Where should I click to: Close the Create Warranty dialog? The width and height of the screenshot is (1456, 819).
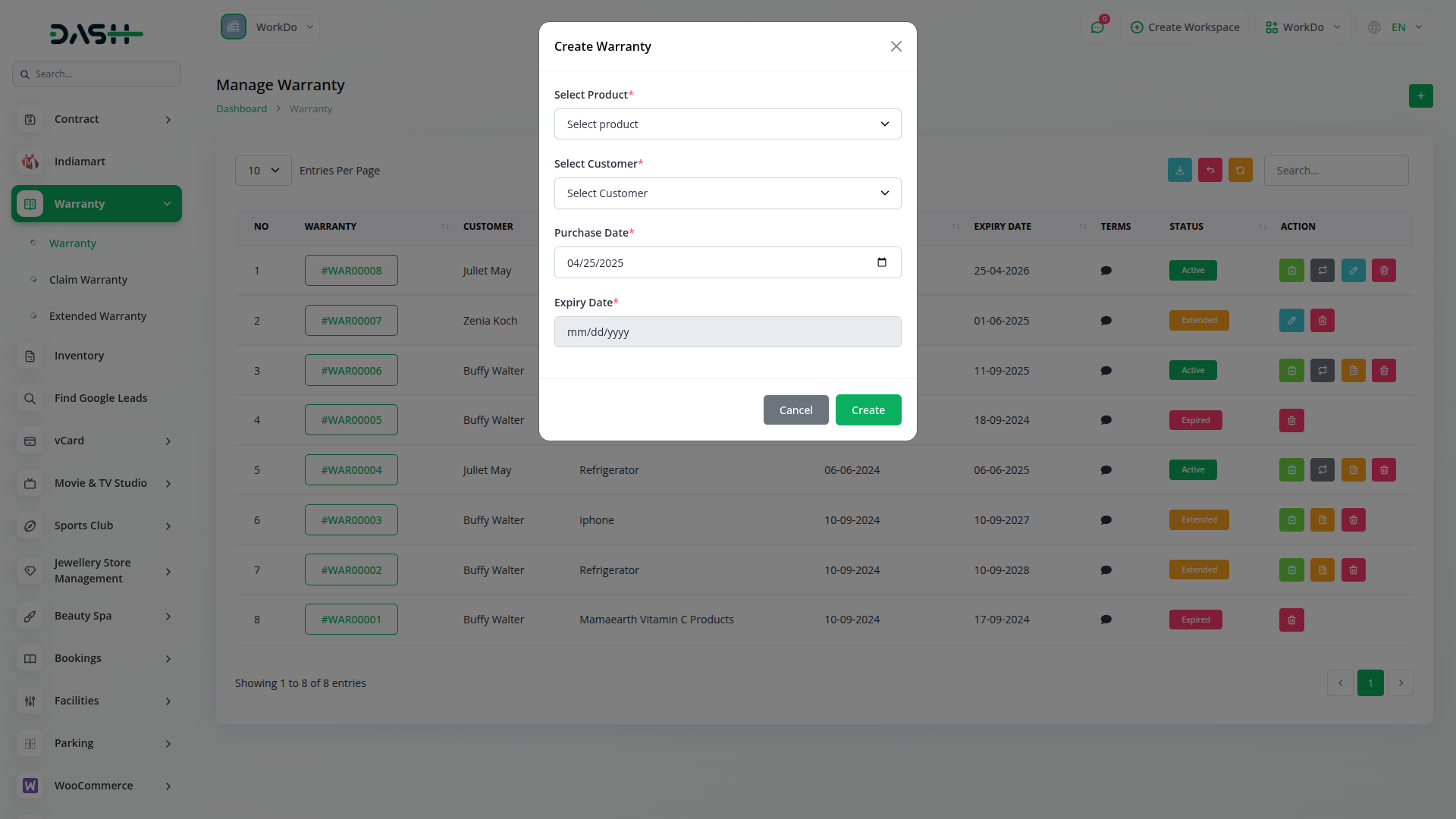pos(896,46)
